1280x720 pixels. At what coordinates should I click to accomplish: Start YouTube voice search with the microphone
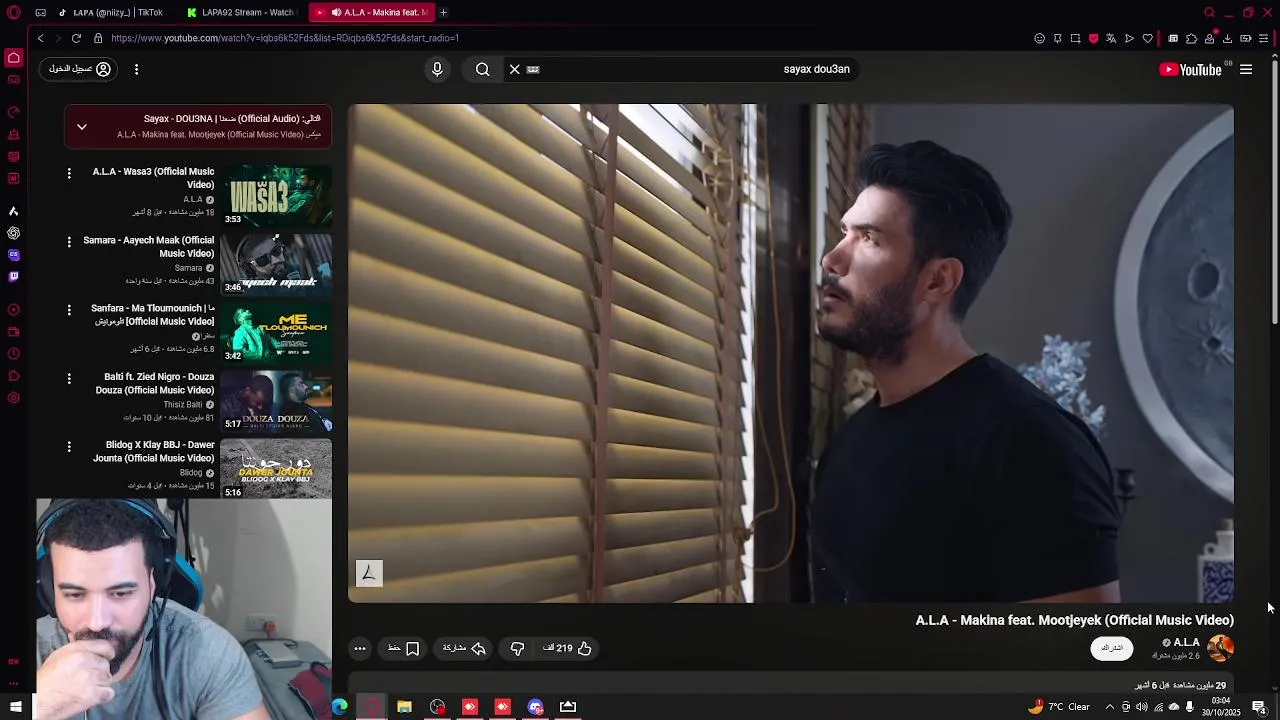(x=437, y=69)
